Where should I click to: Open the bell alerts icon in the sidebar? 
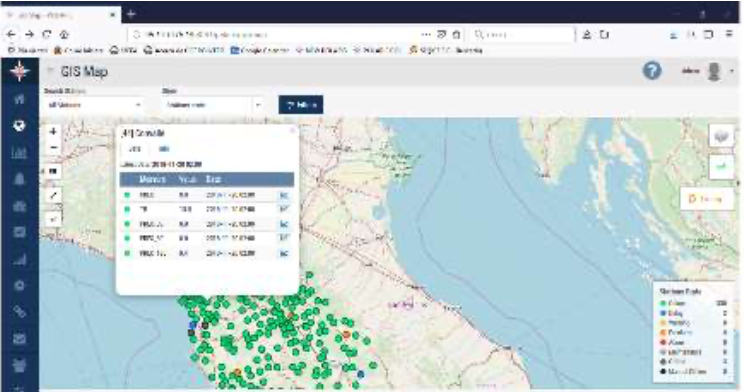[19, 179]
